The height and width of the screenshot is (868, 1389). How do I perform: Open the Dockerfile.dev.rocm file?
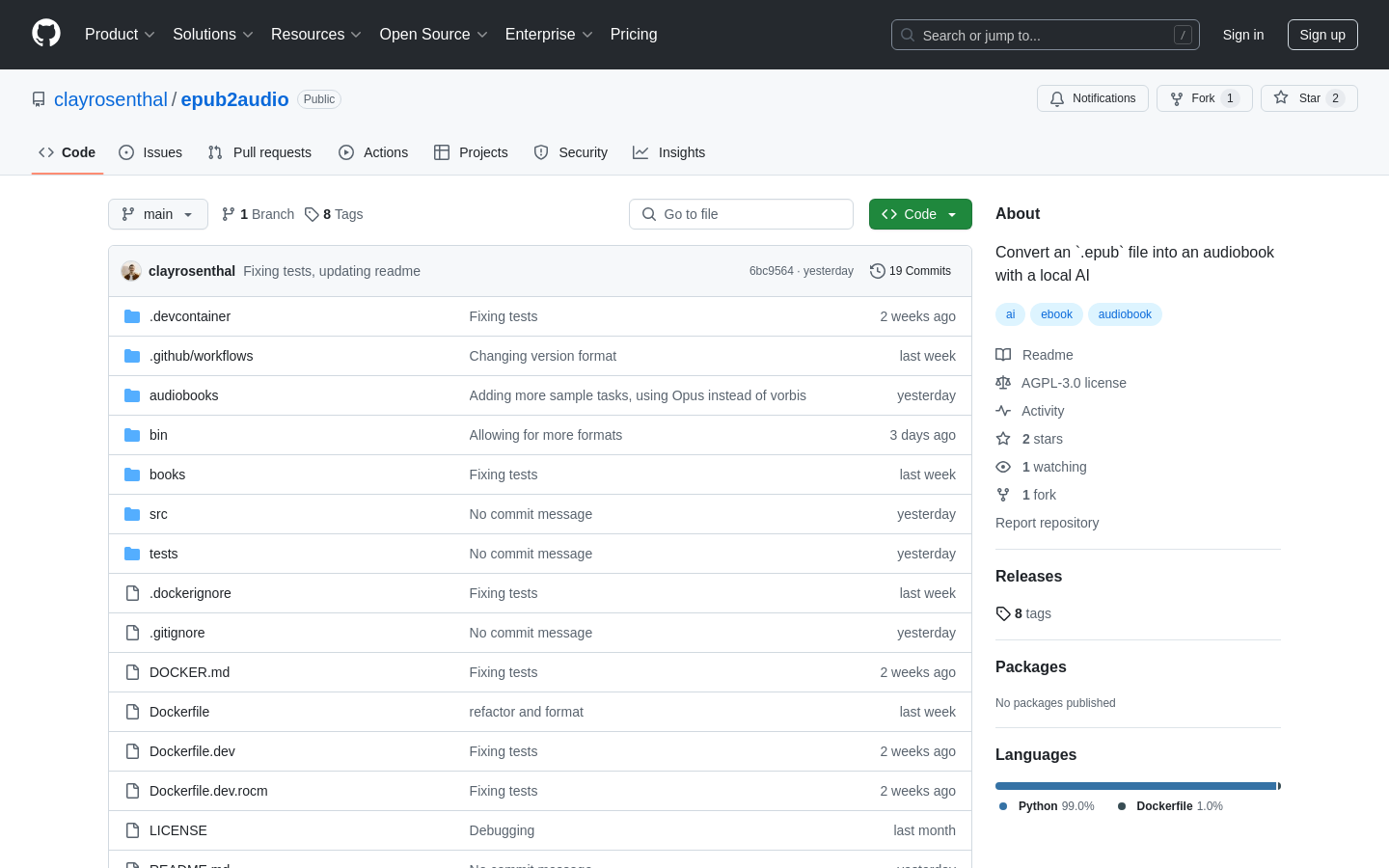tap(208, 791)
